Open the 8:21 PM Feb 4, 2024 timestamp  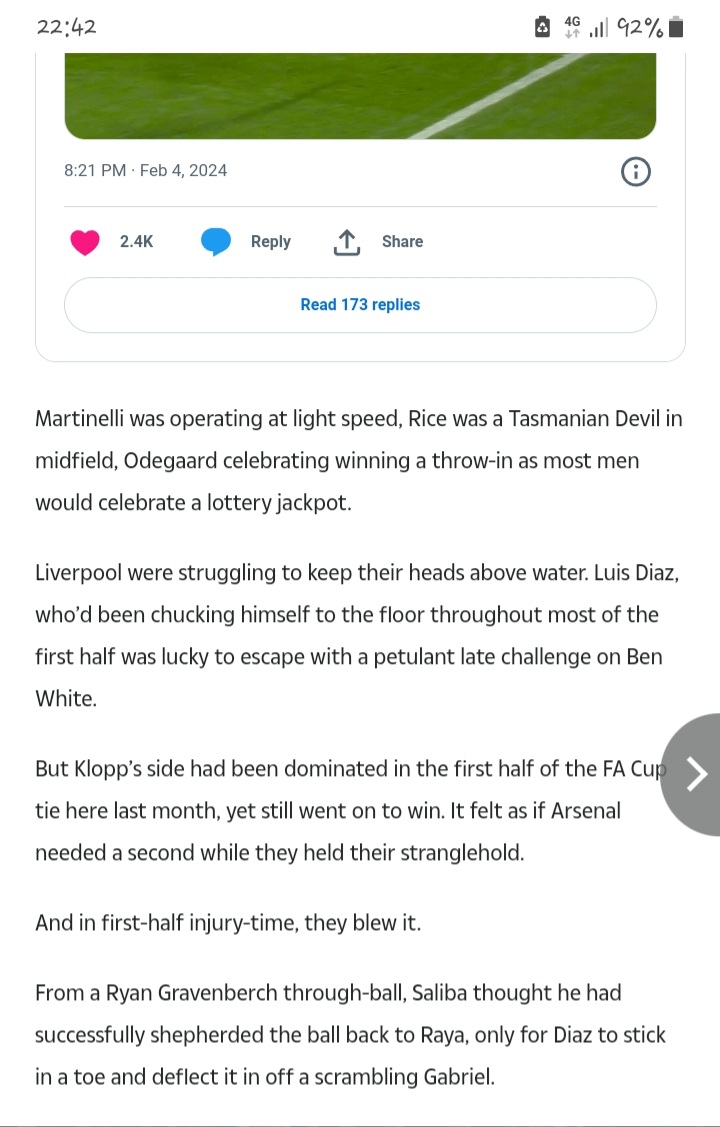coord(145,170)
